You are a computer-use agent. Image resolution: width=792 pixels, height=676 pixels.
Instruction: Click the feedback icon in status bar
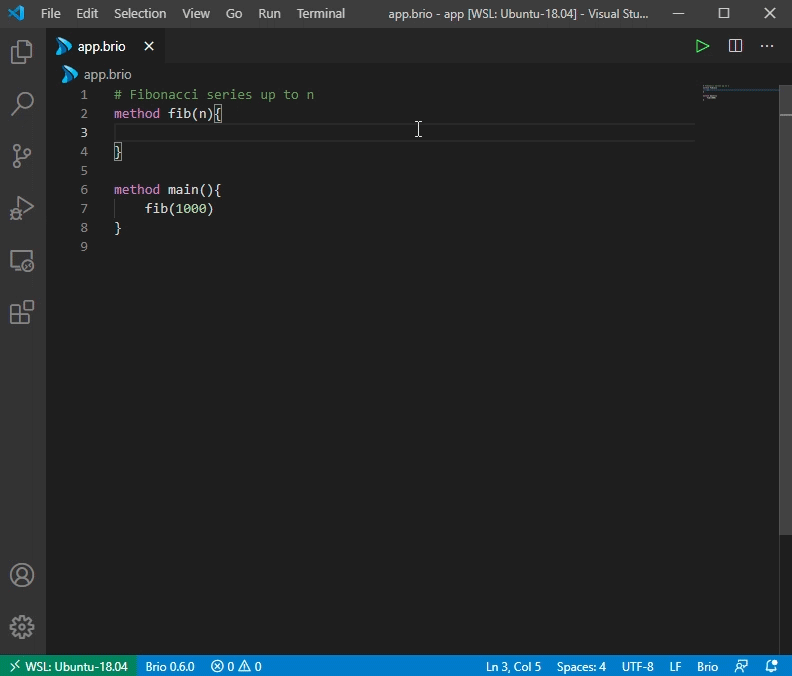click(741, 666)
